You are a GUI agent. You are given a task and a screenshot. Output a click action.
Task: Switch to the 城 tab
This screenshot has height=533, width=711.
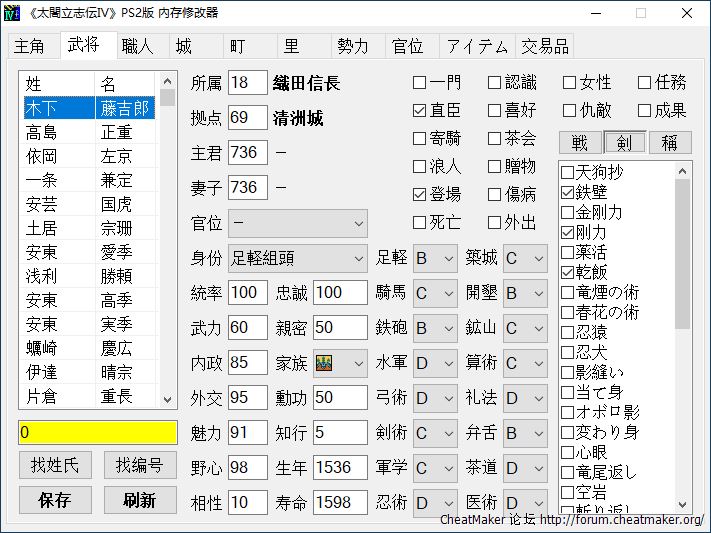pos(184,46)
